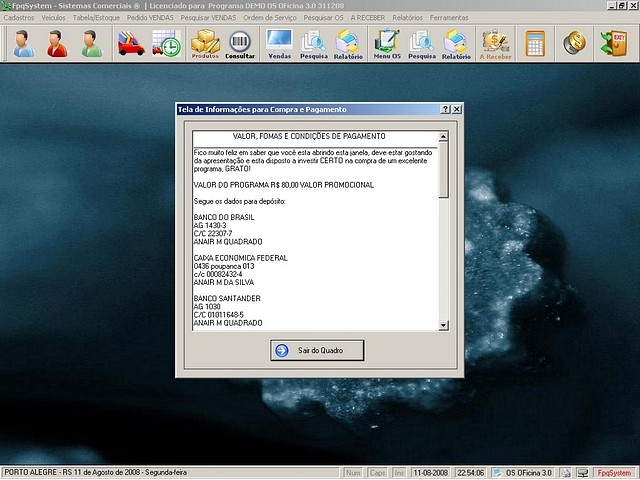Click the Consultar barcode icon
Screen dimensions: 640x480
coord(240,44)
